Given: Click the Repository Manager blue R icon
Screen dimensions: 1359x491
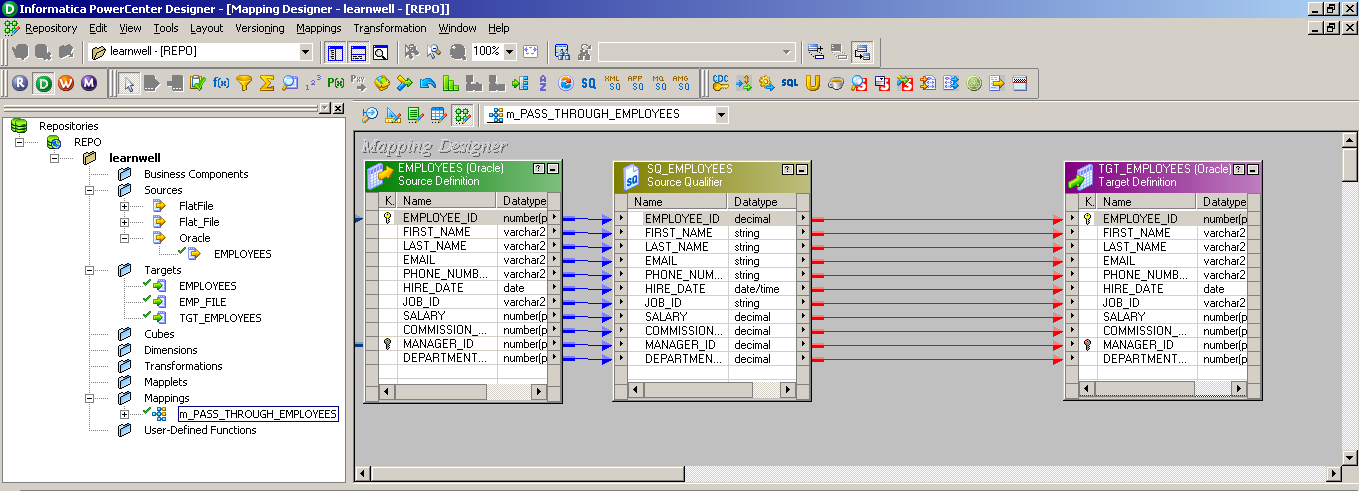Looking at the screenshot, I should (x=20, y=83).
